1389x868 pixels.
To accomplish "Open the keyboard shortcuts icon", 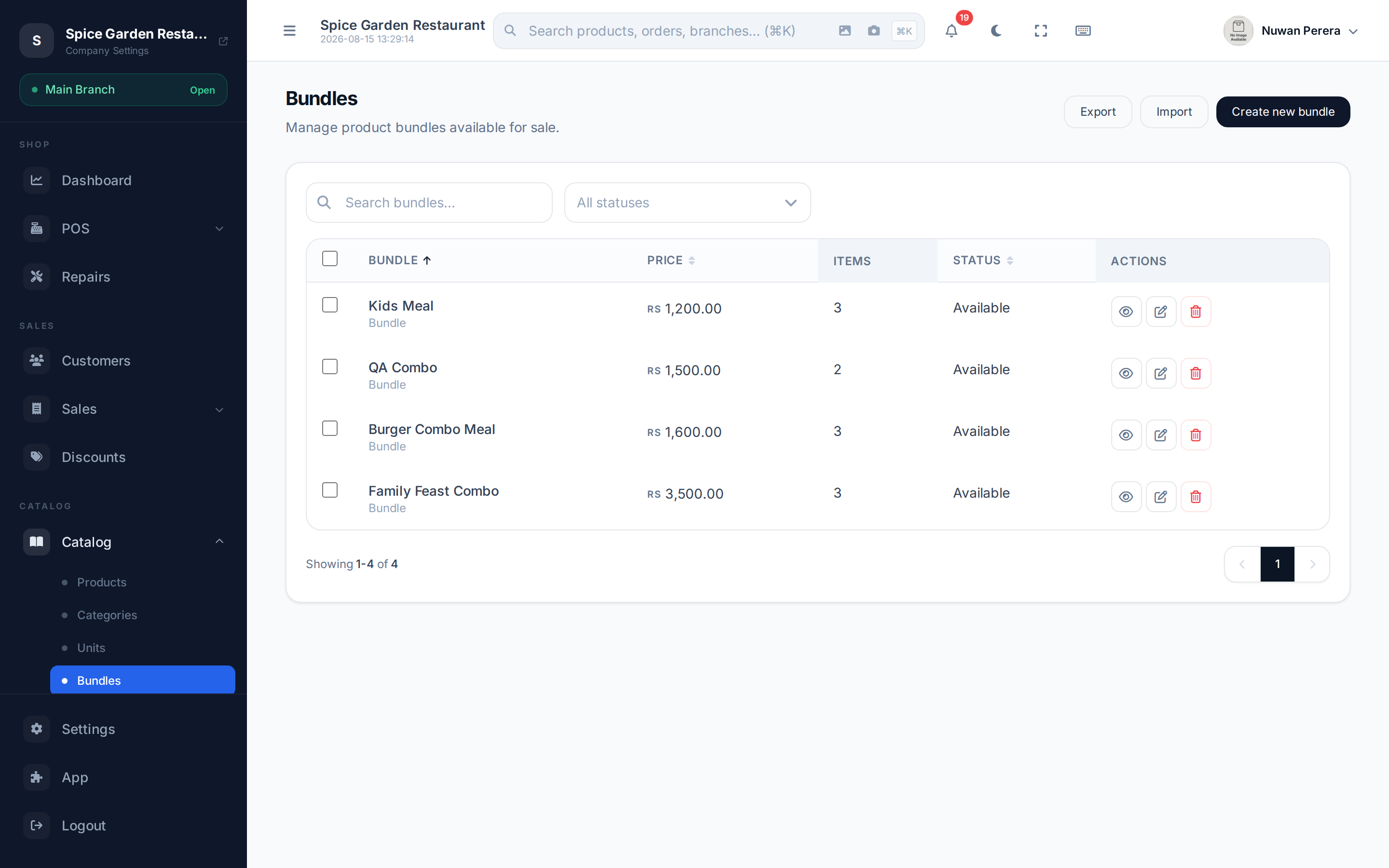I will click(1082, 30).
